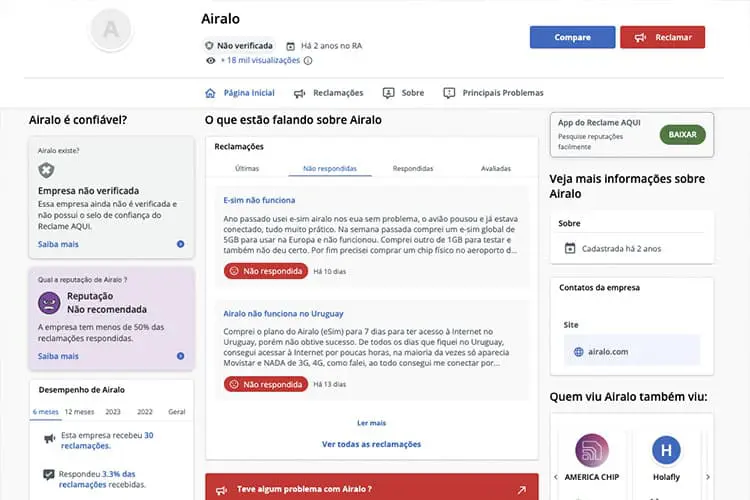Click the home icon in navigation
The width and height of the screenshot is (750, 500).
click(x=210, y=93)
